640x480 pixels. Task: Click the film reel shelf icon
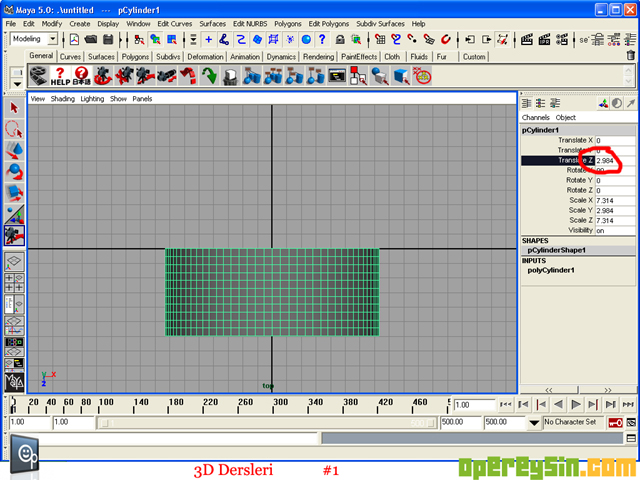pyautogui.click(x=39, y=76)
